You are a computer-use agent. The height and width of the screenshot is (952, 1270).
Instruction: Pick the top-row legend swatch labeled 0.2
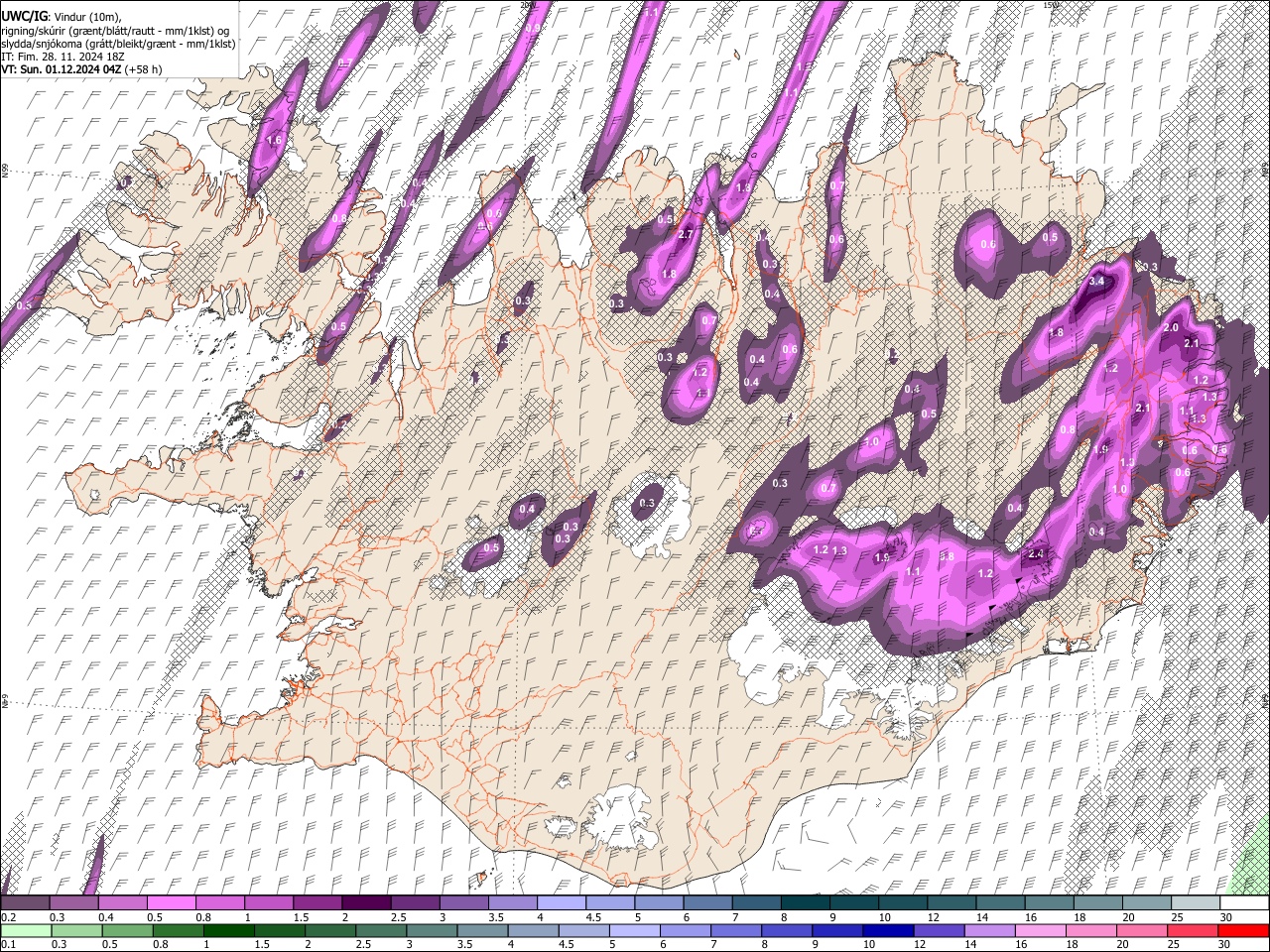25,903
